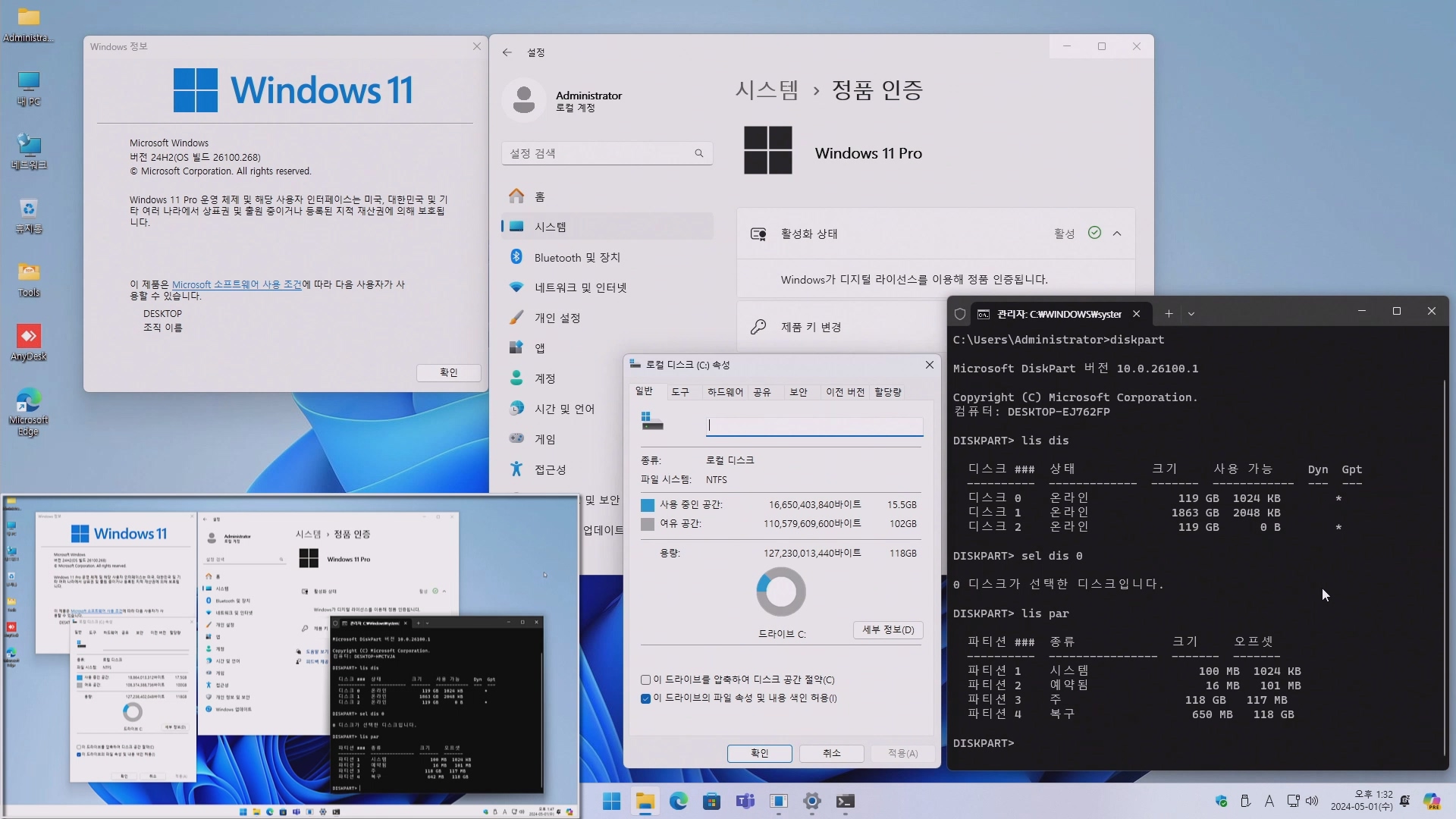Open terminal app in taskbar
This screenshot has width=1456, height=819.
coord(845,801)
